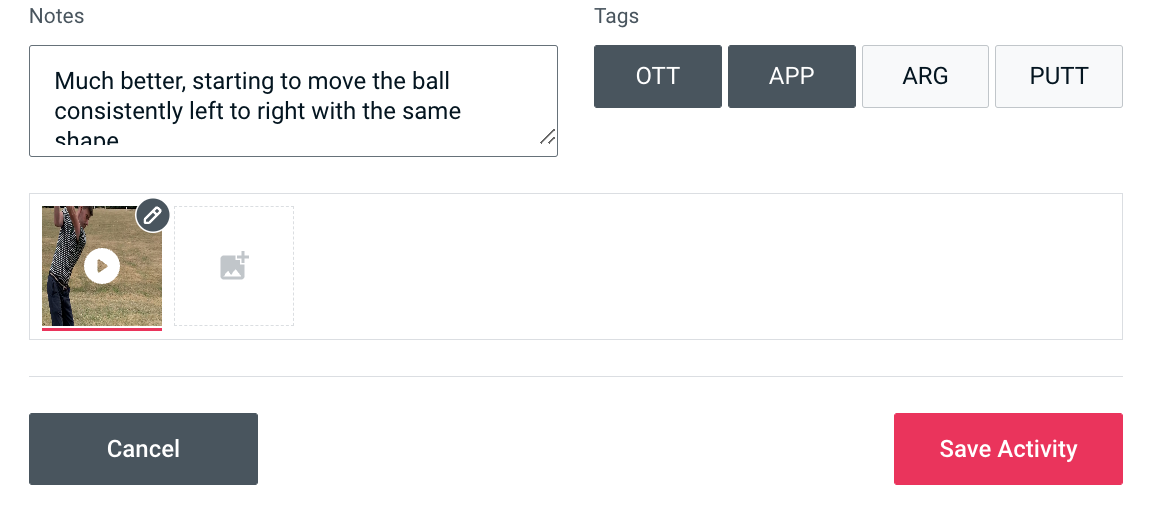Click the Notes field label
Screen dimensions: 1150x512
pyautogui.click(x=57, y=16)
